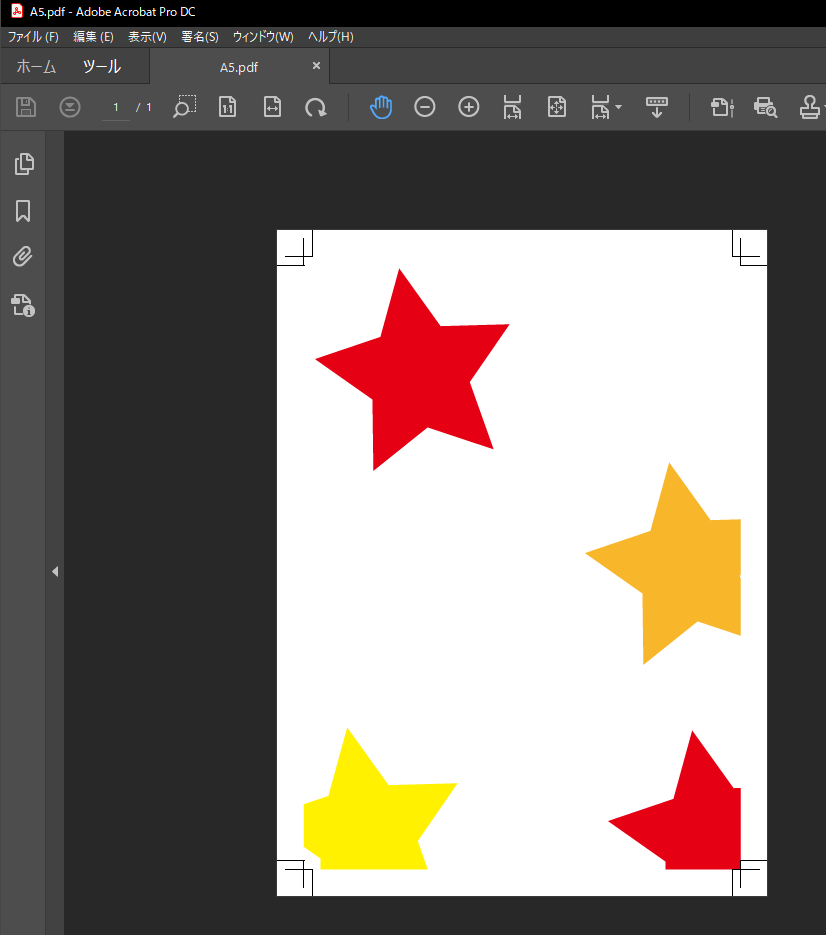Click the current page number field
This screenshot has width=826, height=935.
[116, 107]
